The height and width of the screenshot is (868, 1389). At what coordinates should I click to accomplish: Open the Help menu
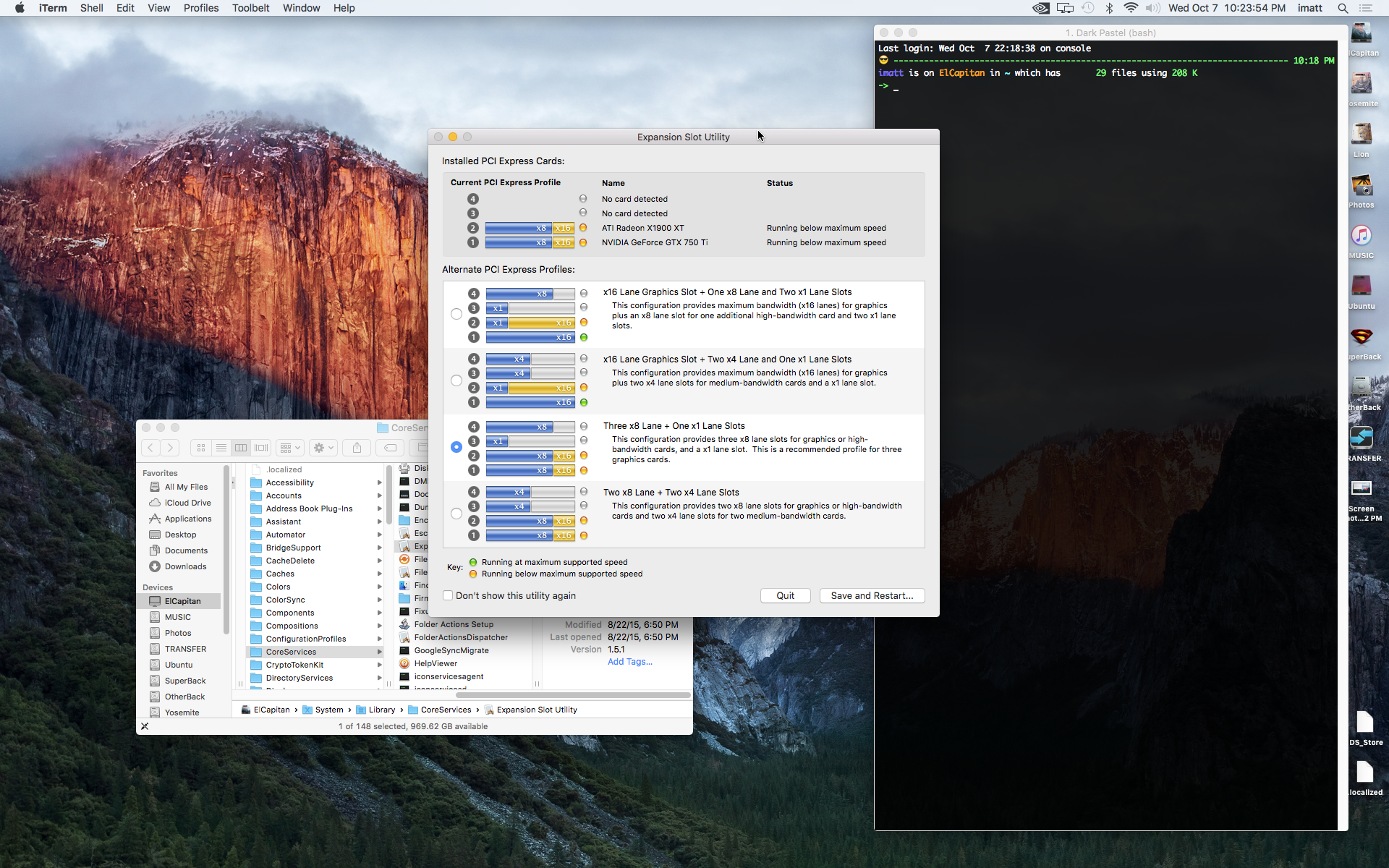[344, 8]
